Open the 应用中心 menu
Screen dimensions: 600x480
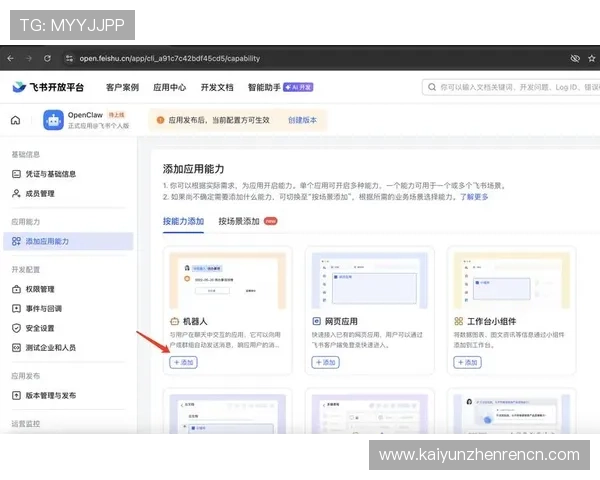[x=170, y=87]
